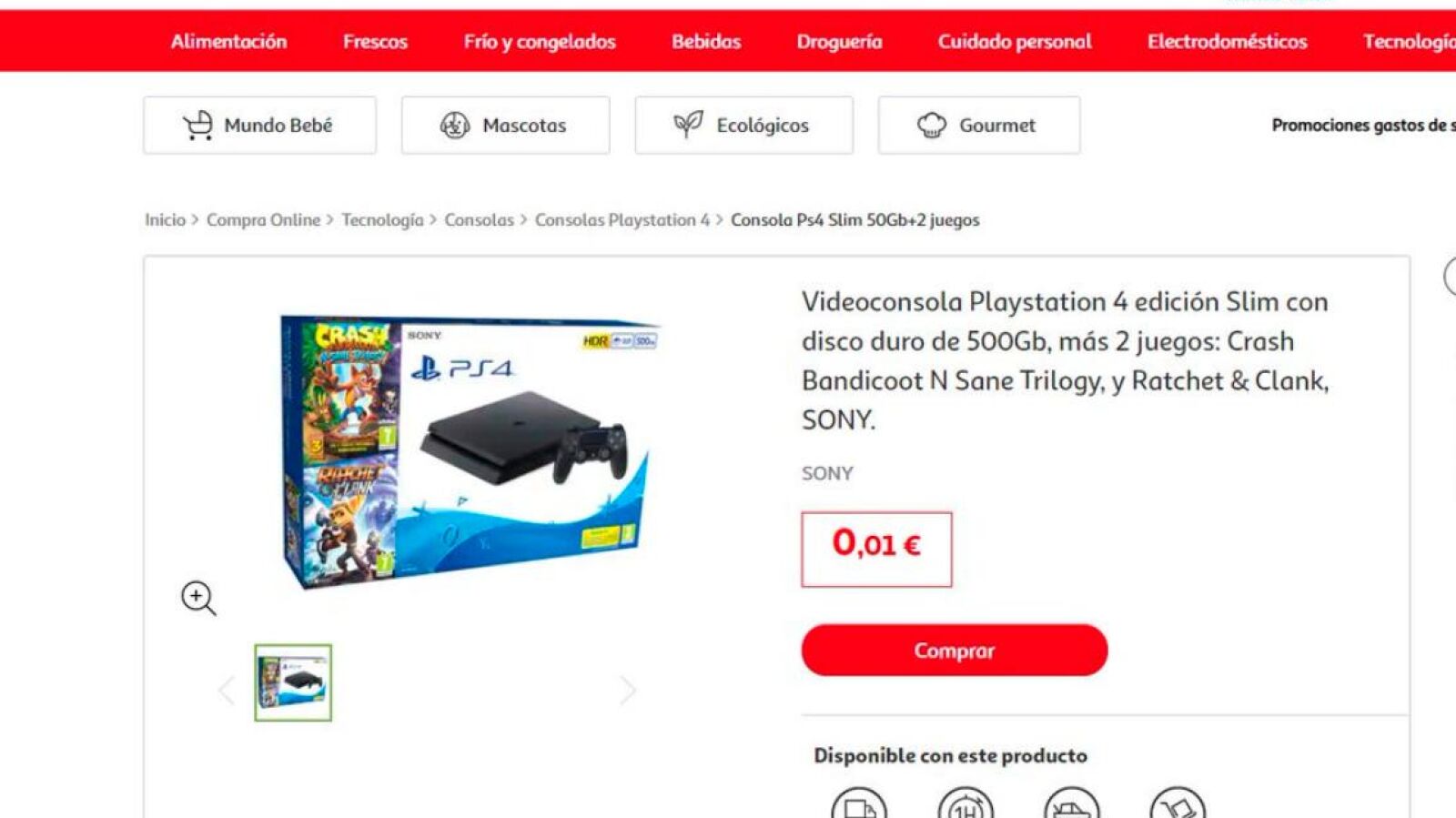Open the Frío y congelados menu
Viewport: 1456px width, 818px height.
click(540, 42)
